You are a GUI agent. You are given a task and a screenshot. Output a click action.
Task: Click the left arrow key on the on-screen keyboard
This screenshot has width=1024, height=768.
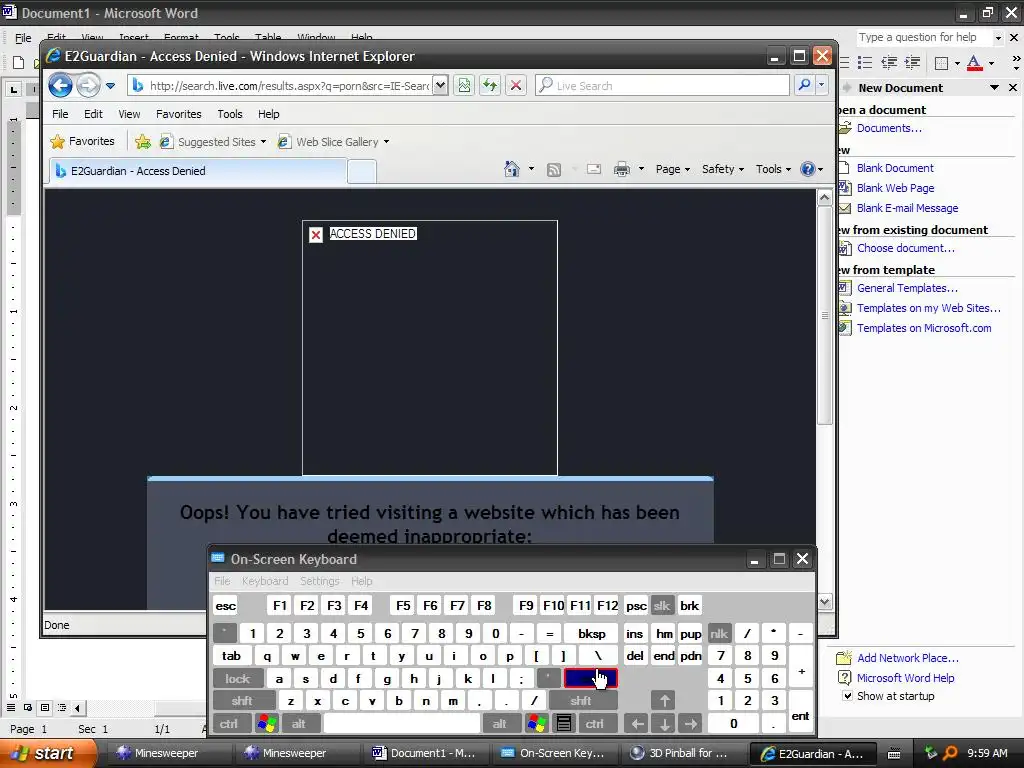pos(637,723)
